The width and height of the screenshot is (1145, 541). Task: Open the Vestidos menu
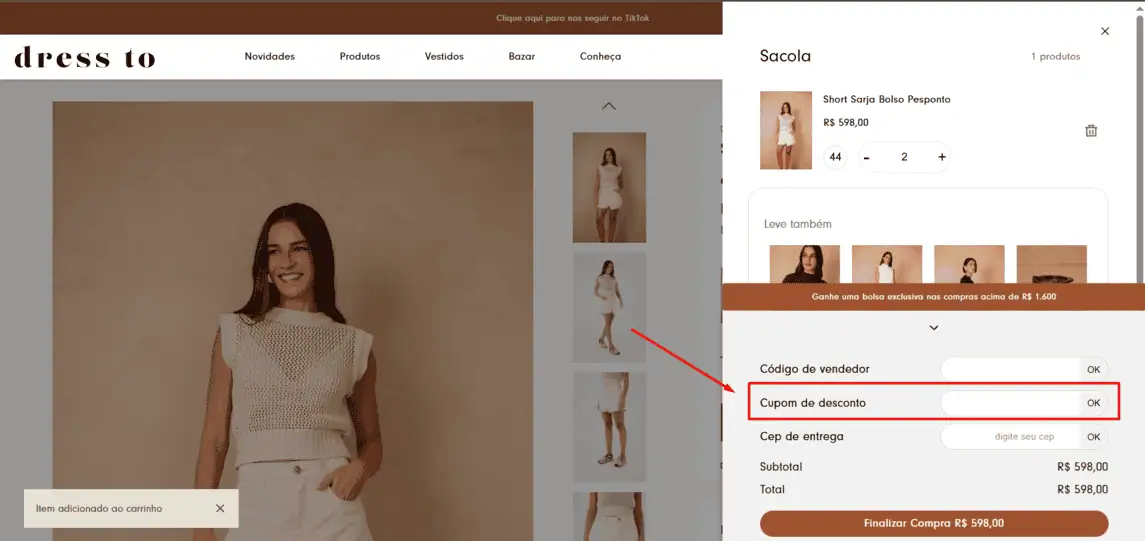[x=444, y=56]
